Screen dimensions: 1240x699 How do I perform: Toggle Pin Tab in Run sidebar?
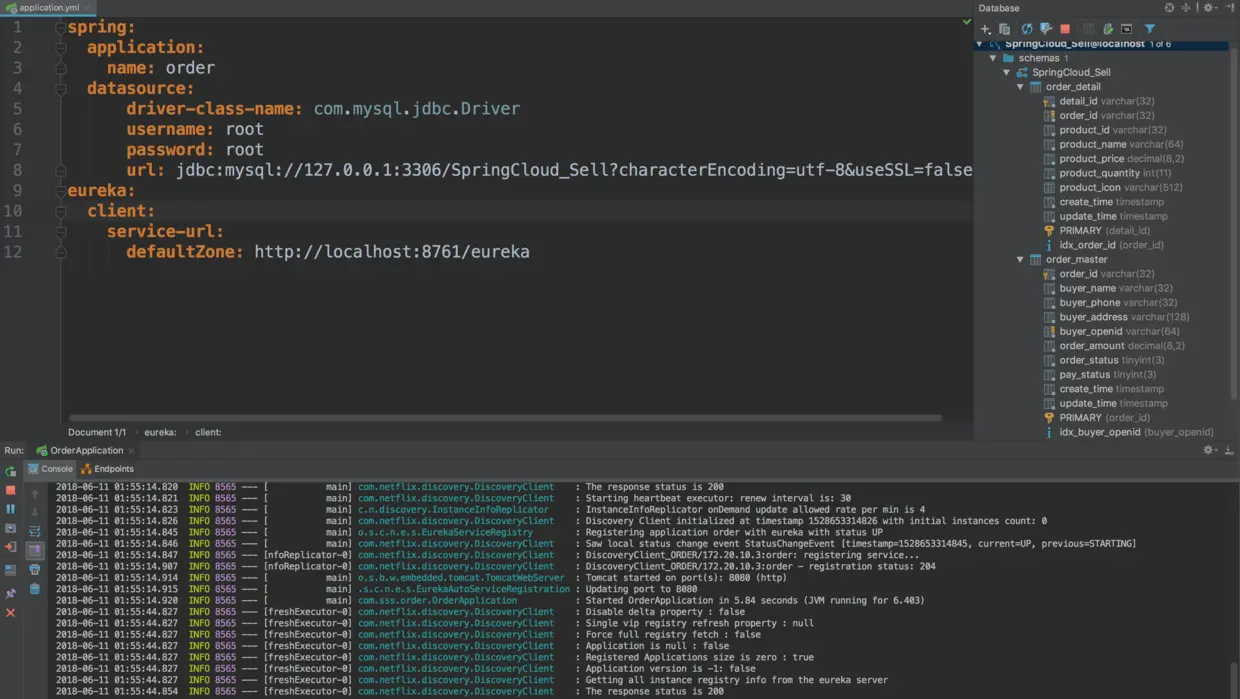pos(11,593)
